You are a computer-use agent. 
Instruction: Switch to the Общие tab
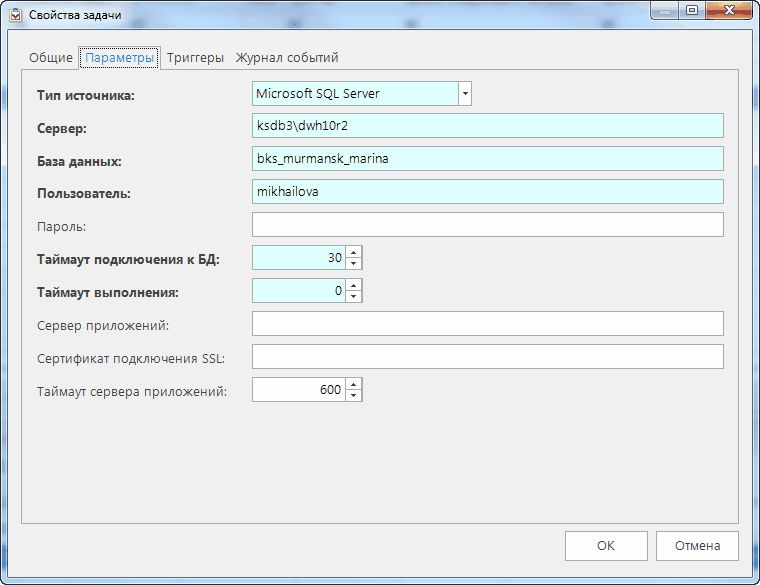[50, 58]
